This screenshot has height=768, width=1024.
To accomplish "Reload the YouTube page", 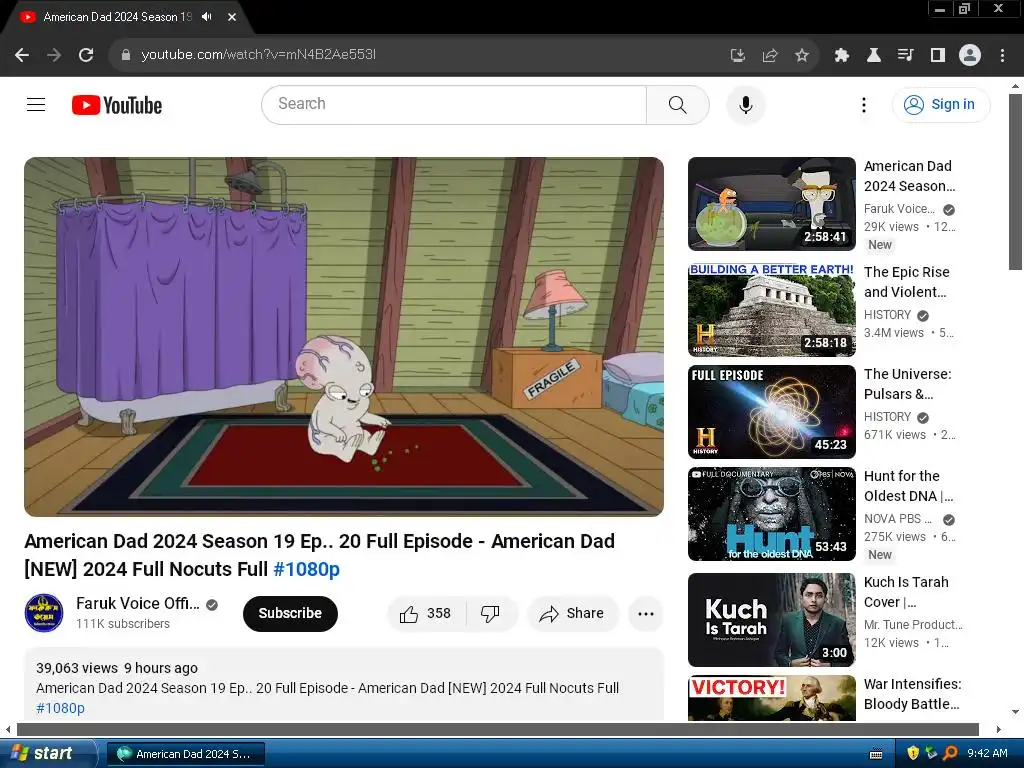I will 86,55.
